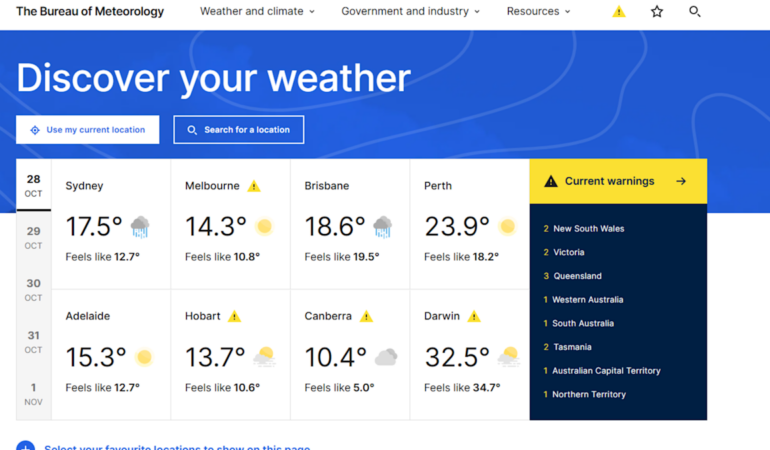Select the 28 Oct date tab
This screenshot has height=450, width=770.
[33, 185]
